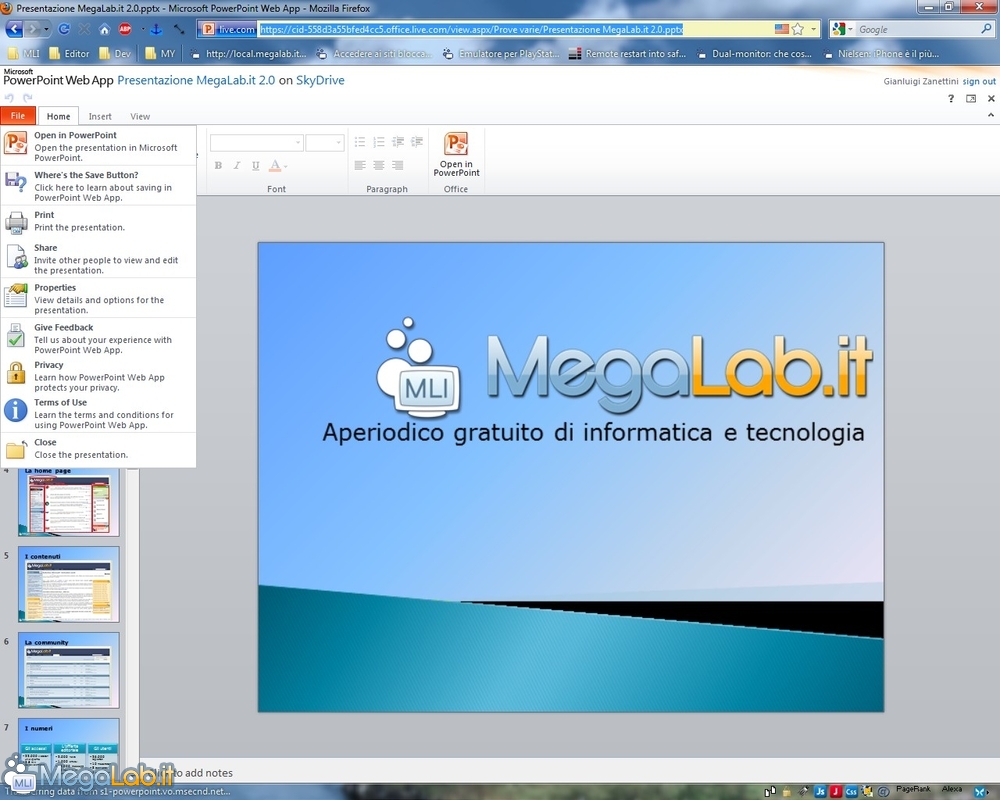Expand the font color dropdown arrow

286,167
